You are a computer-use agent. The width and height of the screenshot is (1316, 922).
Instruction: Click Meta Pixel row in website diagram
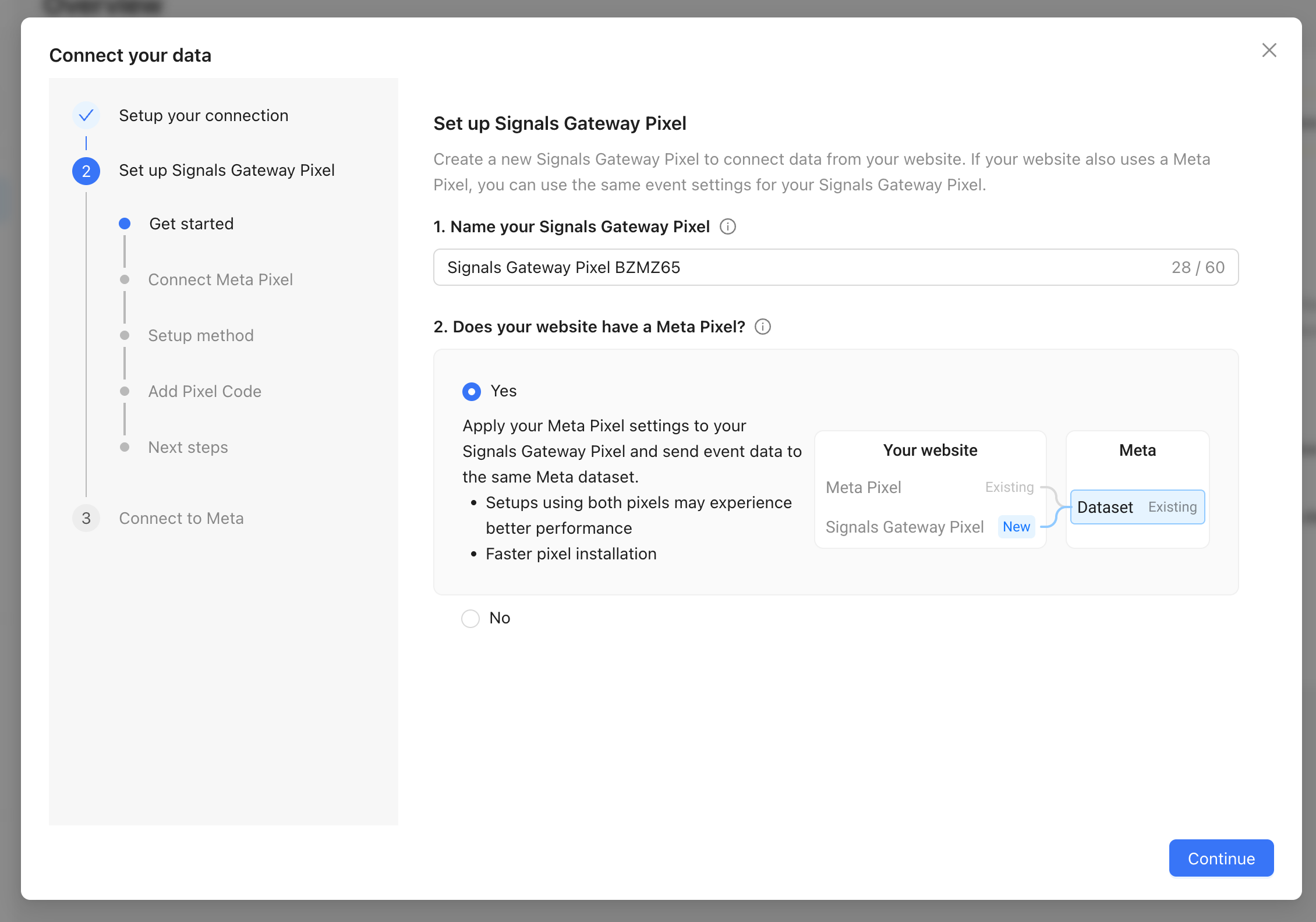(x=930, y=487)
